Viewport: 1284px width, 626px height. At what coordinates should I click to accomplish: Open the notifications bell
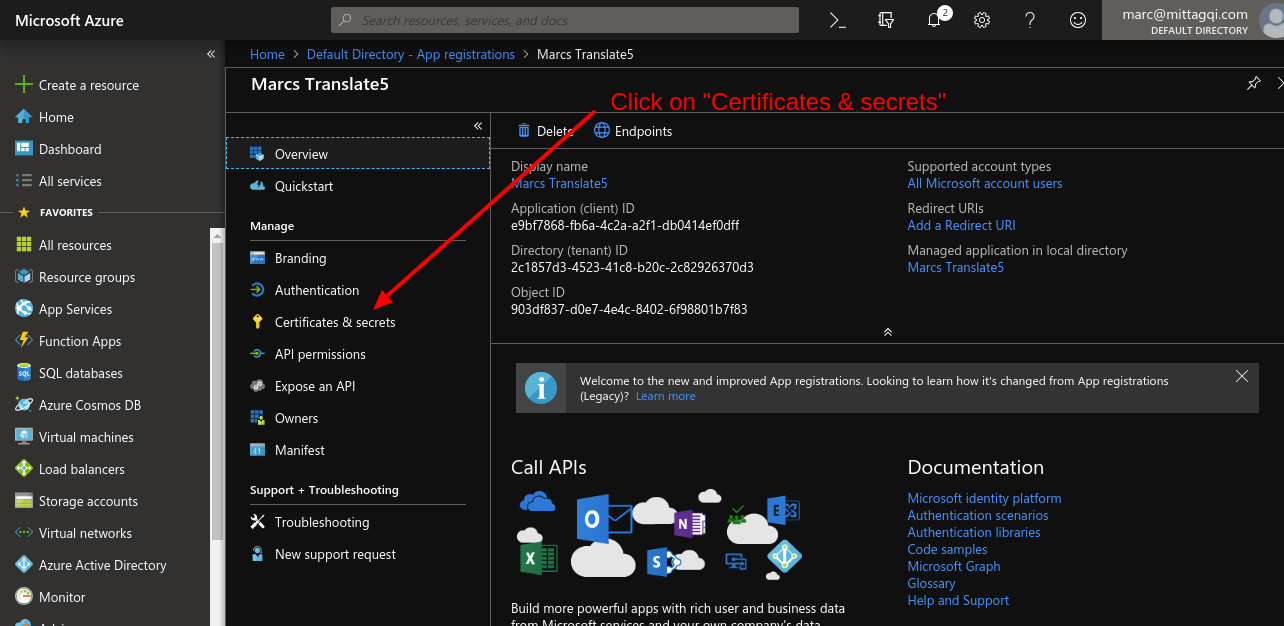[x=935, y=20]
